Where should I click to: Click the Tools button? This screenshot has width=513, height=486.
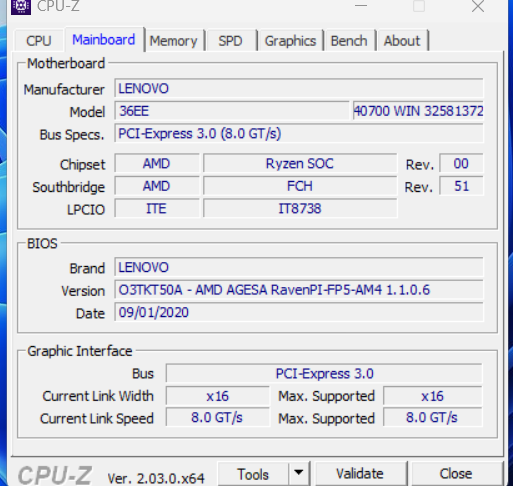[x=253, y=473]
